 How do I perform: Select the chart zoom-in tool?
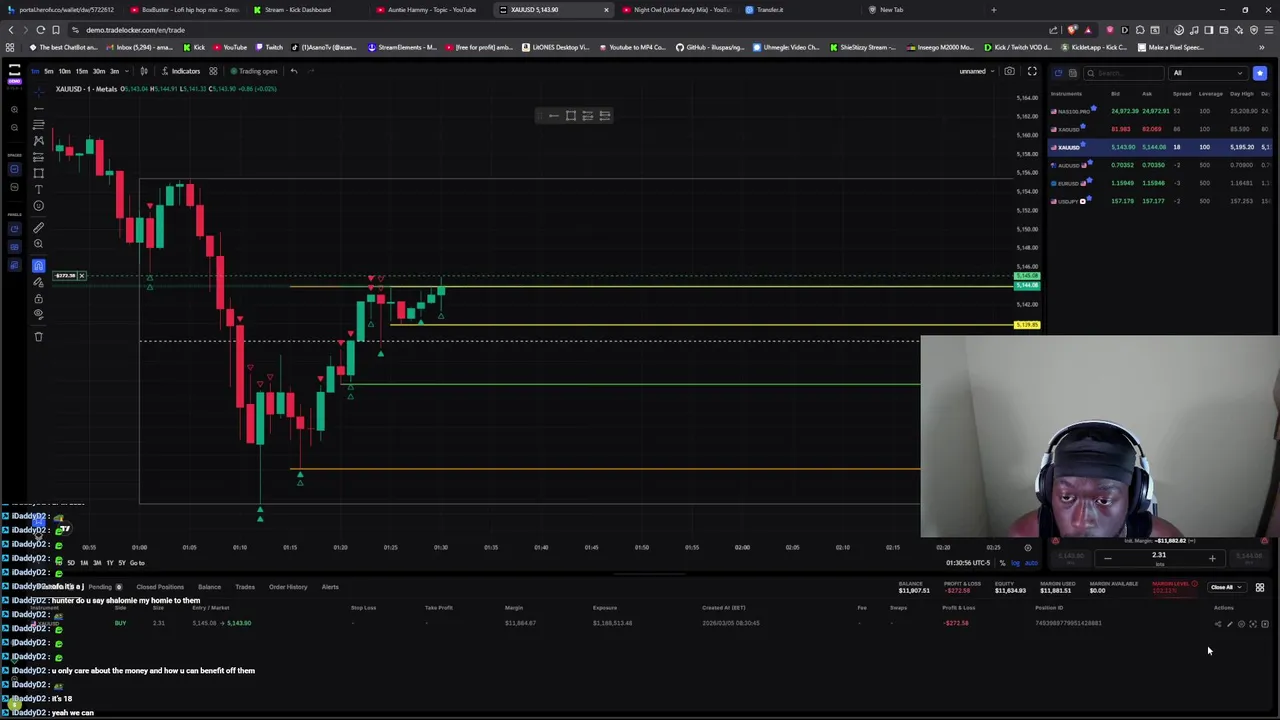pyautogui.click(x=38, y=244)
